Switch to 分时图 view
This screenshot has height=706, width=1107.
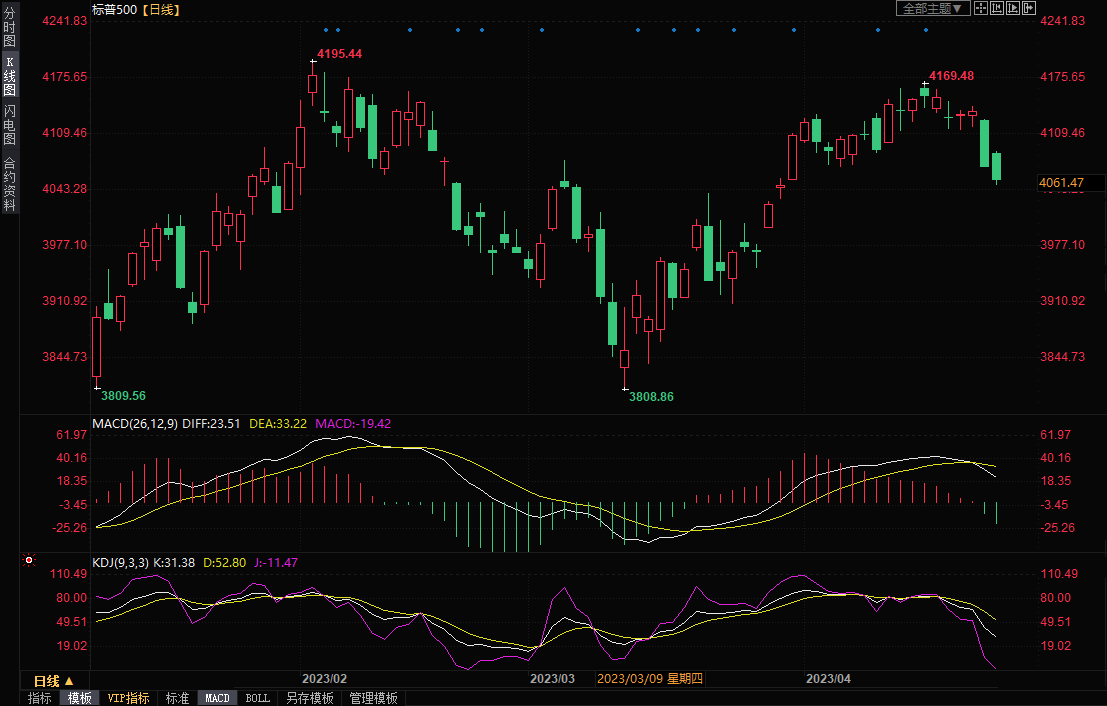click(x=9, y=27)
